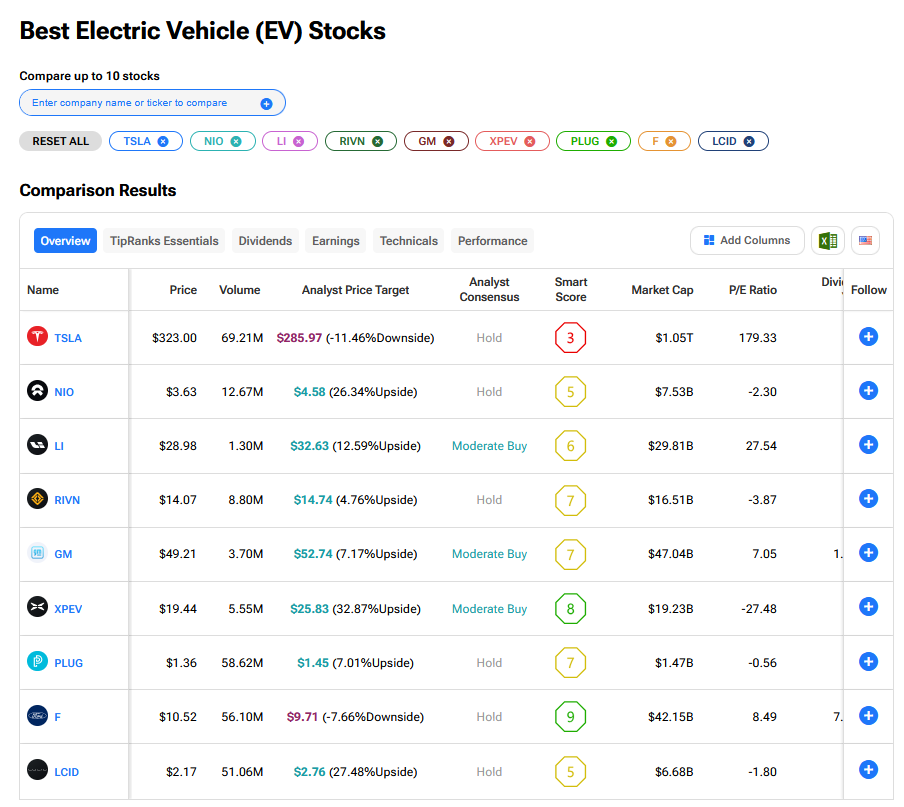This screenshot has width=904, height=807.
Task: Remove PLUG chip from comparison
Action: [x=612, y=142]
